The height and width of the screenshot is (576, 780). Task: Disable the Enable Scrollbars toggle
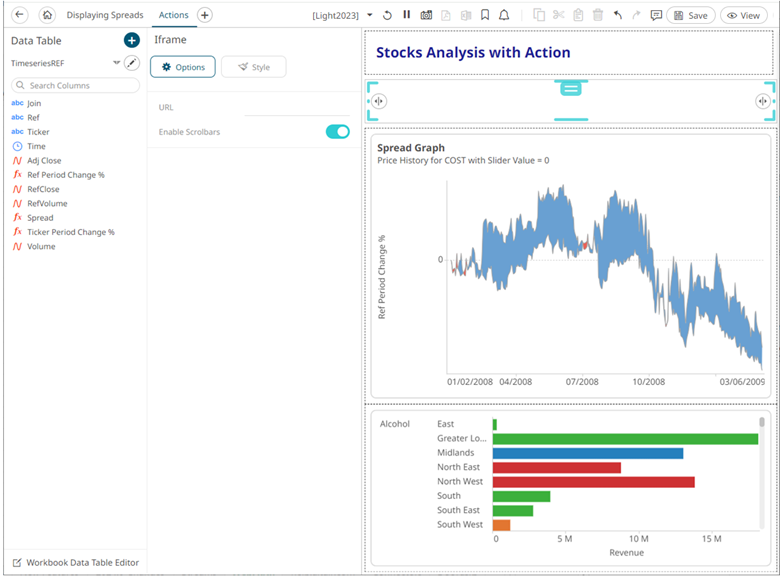(337, 132)
